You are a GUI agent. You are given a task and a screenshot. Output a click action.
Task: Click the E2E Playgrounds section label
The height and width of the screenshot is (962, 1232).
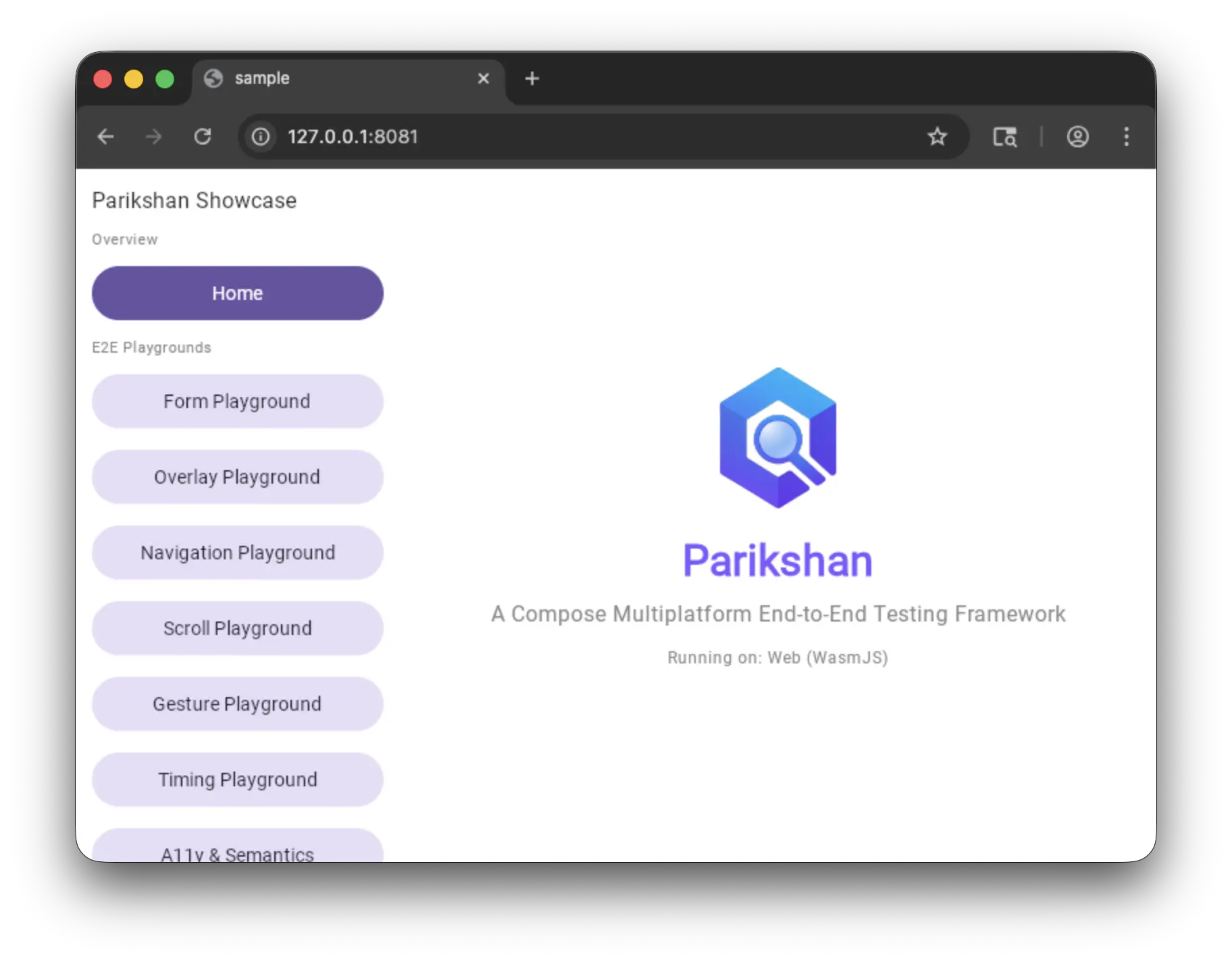point(151,347)
